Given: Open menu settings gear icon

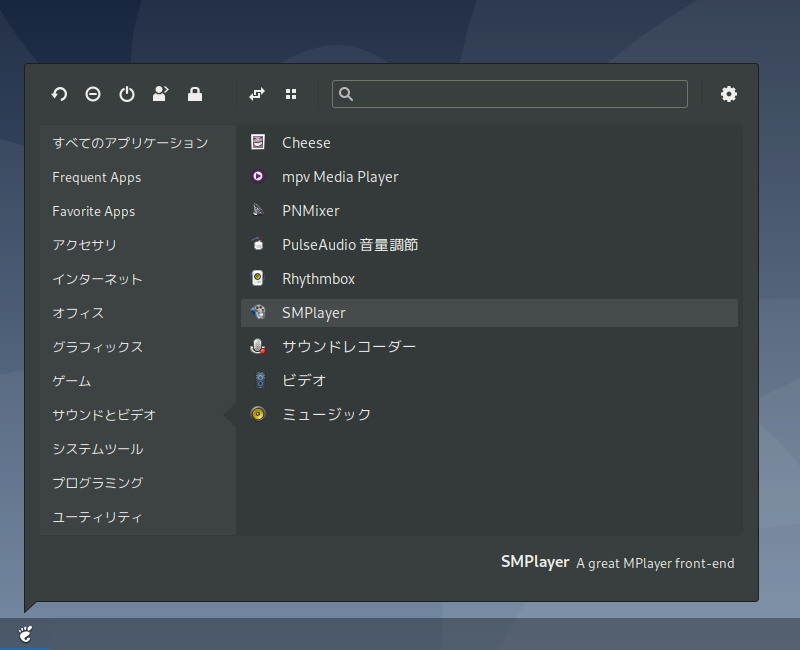Looking at the screenshot, I should coord(729,94).
